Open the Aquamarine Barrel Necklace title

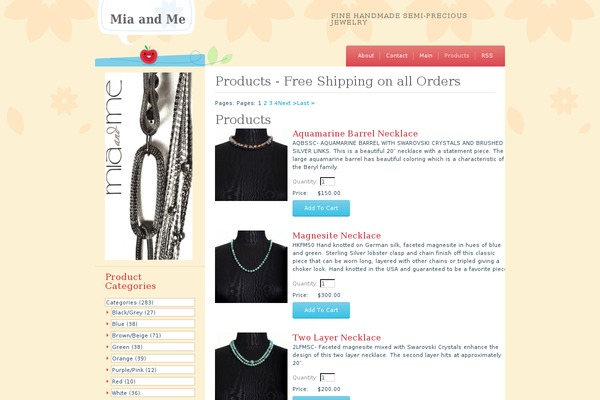(355, 134)
